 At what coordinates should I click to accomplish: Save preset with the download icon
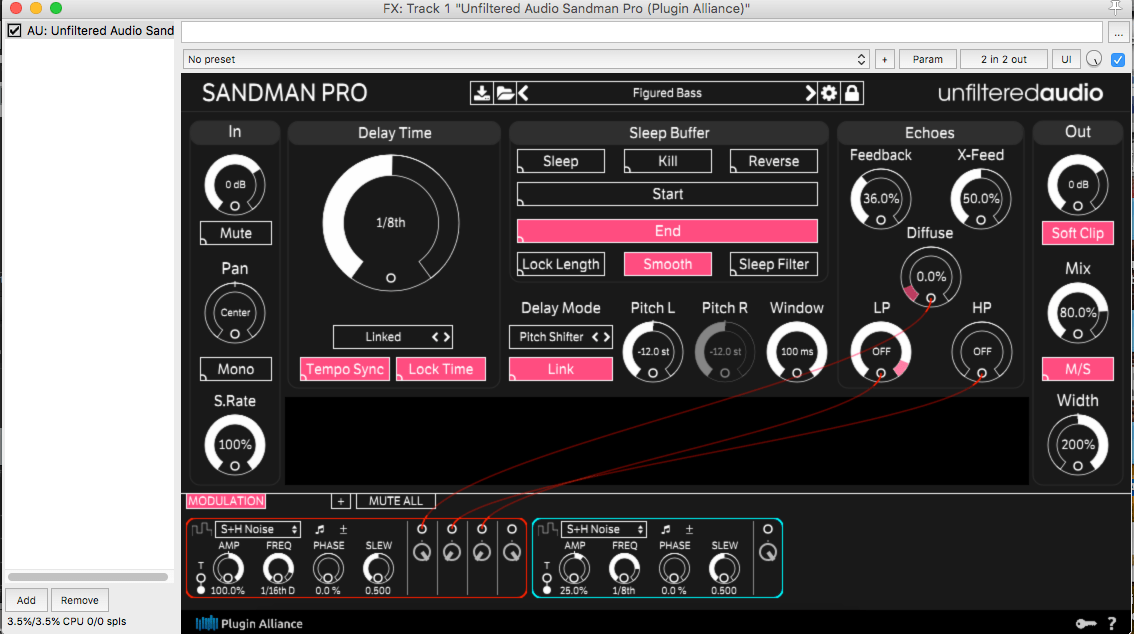coord(481,93)
